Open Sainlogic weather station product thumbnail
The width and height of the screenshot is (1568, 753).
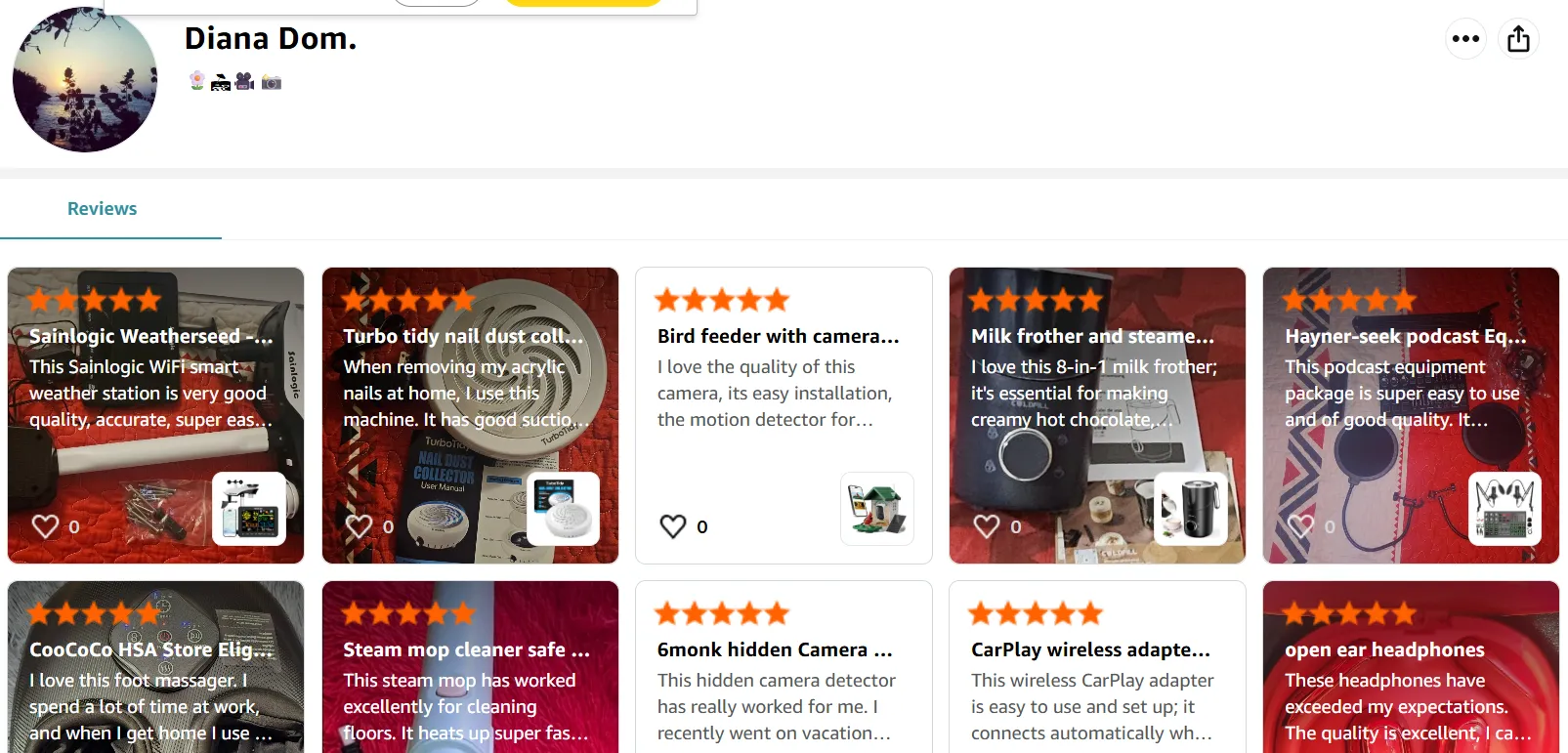click(x=249, y=509)
